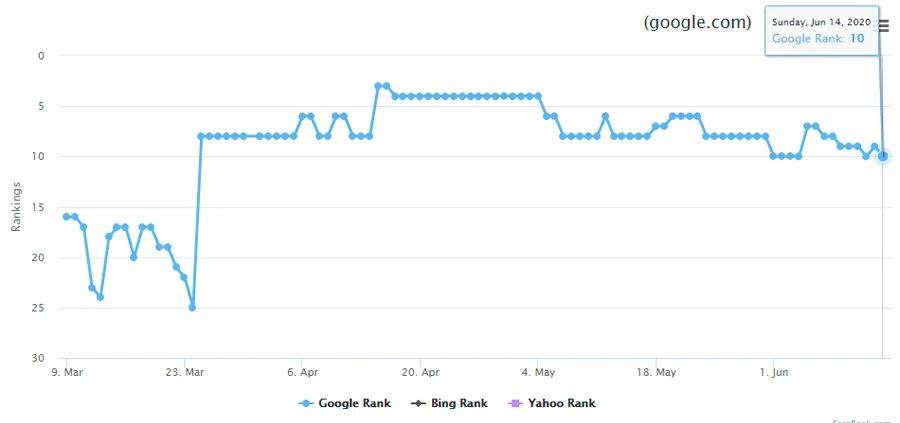Click the lowest data point at rank 25
The image size is (900, 423).
pyautogui.click(x=192, y=307)
